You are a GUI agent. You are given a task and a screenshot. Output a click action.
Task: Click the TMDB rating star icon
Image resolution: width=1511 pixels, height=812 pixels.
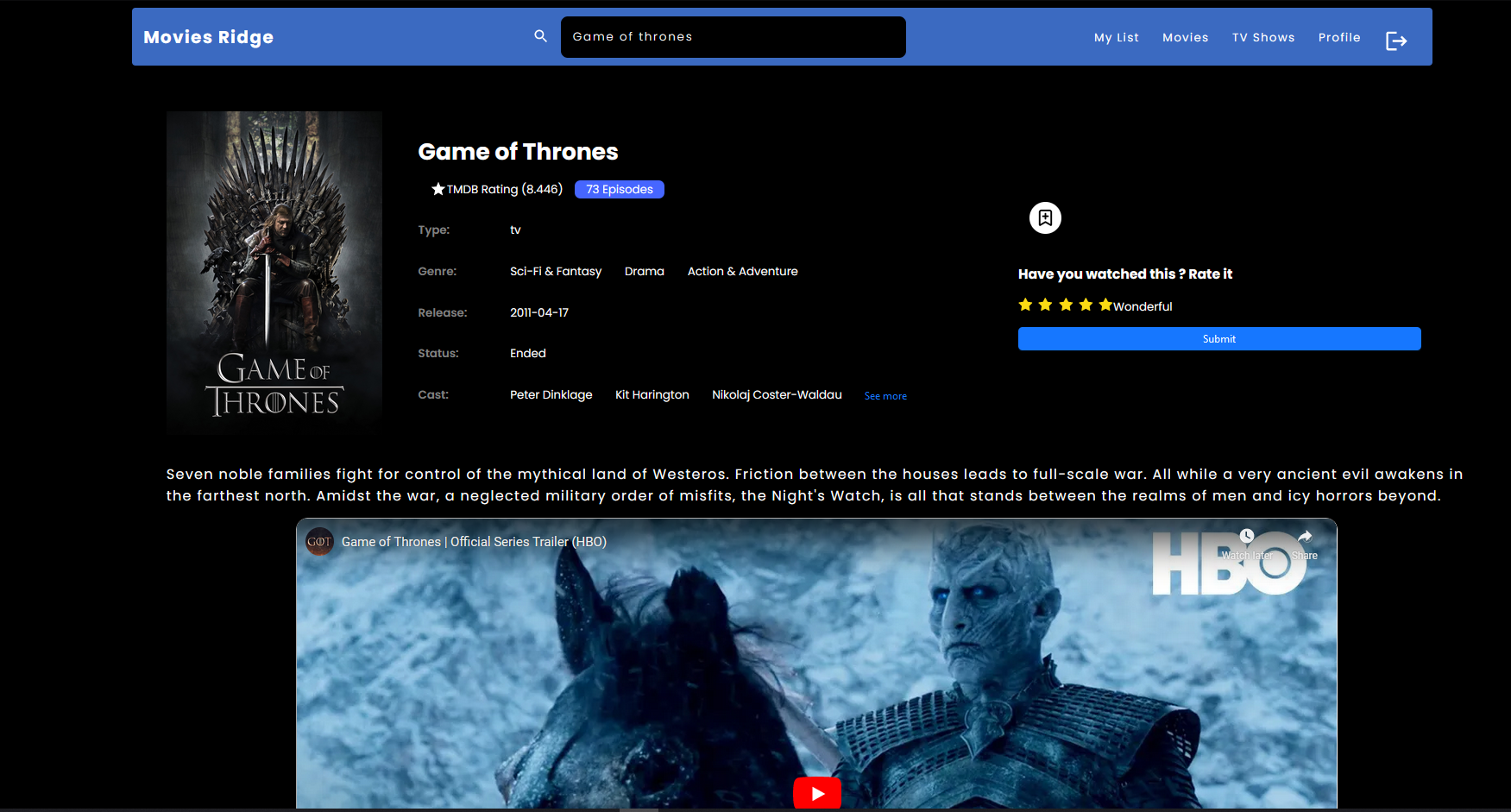pyautogui.click(x=436, y=188)
